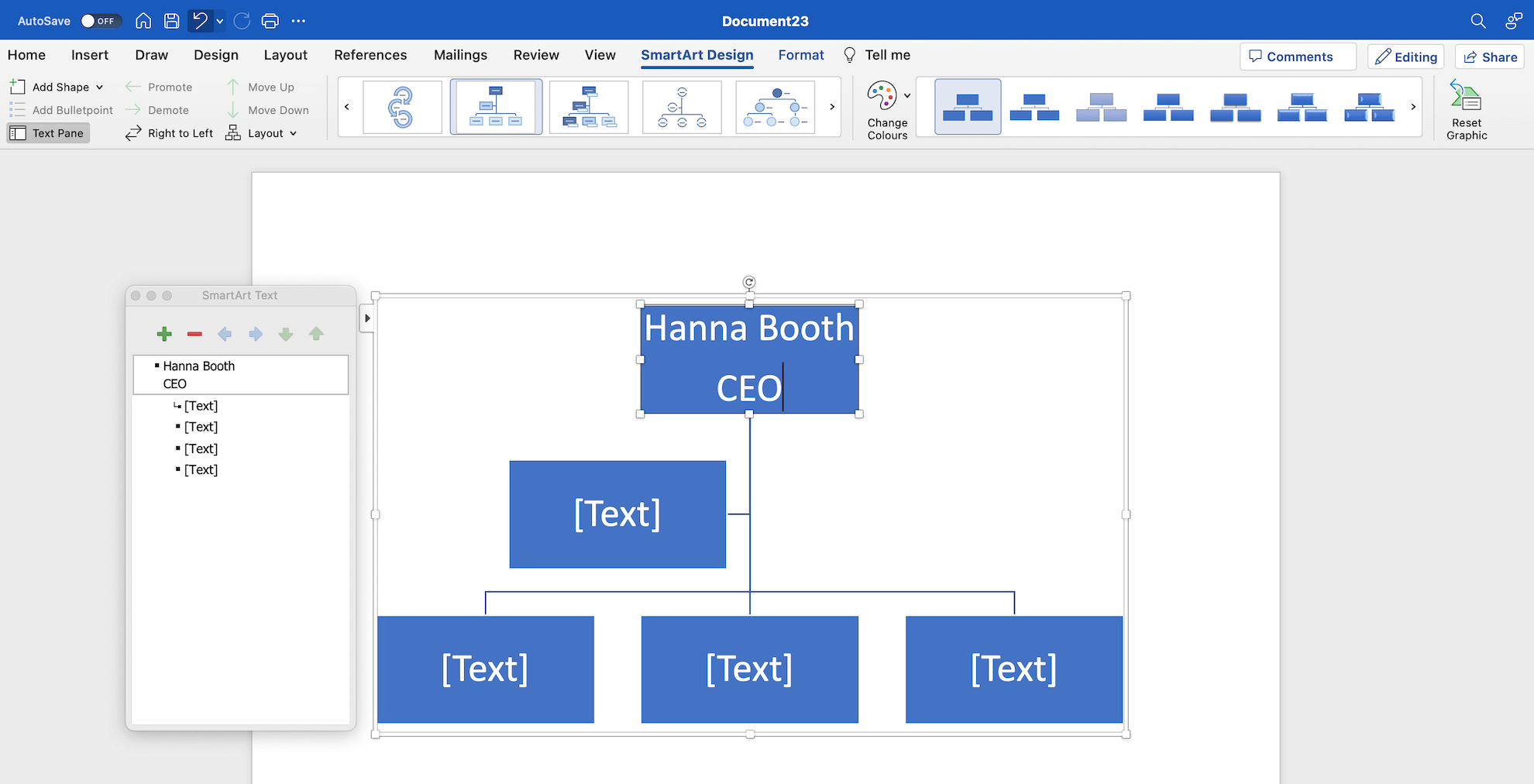Switch to the Draw tab
The width and height of the screenshot is (1534, 784).
pos(151,55)
